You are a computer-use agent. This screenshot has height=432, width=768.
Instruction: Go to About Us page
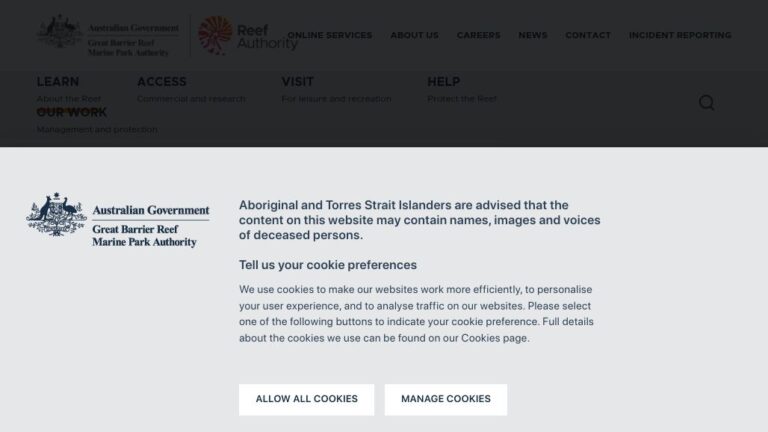coord(414,35)
